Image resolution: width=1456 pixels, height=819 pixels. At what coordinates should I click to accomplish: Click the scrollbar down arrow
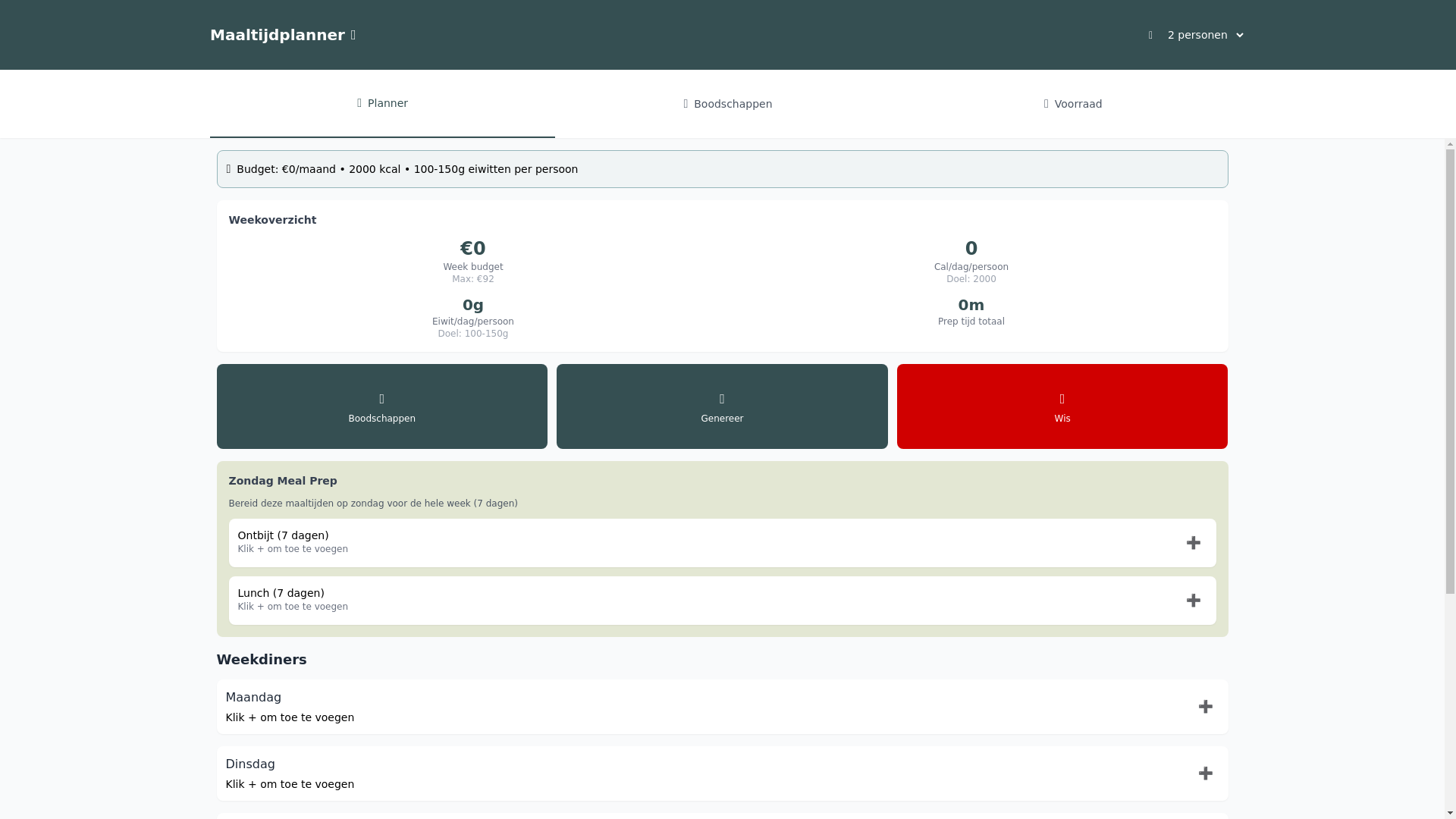[x=1450, y=813]
